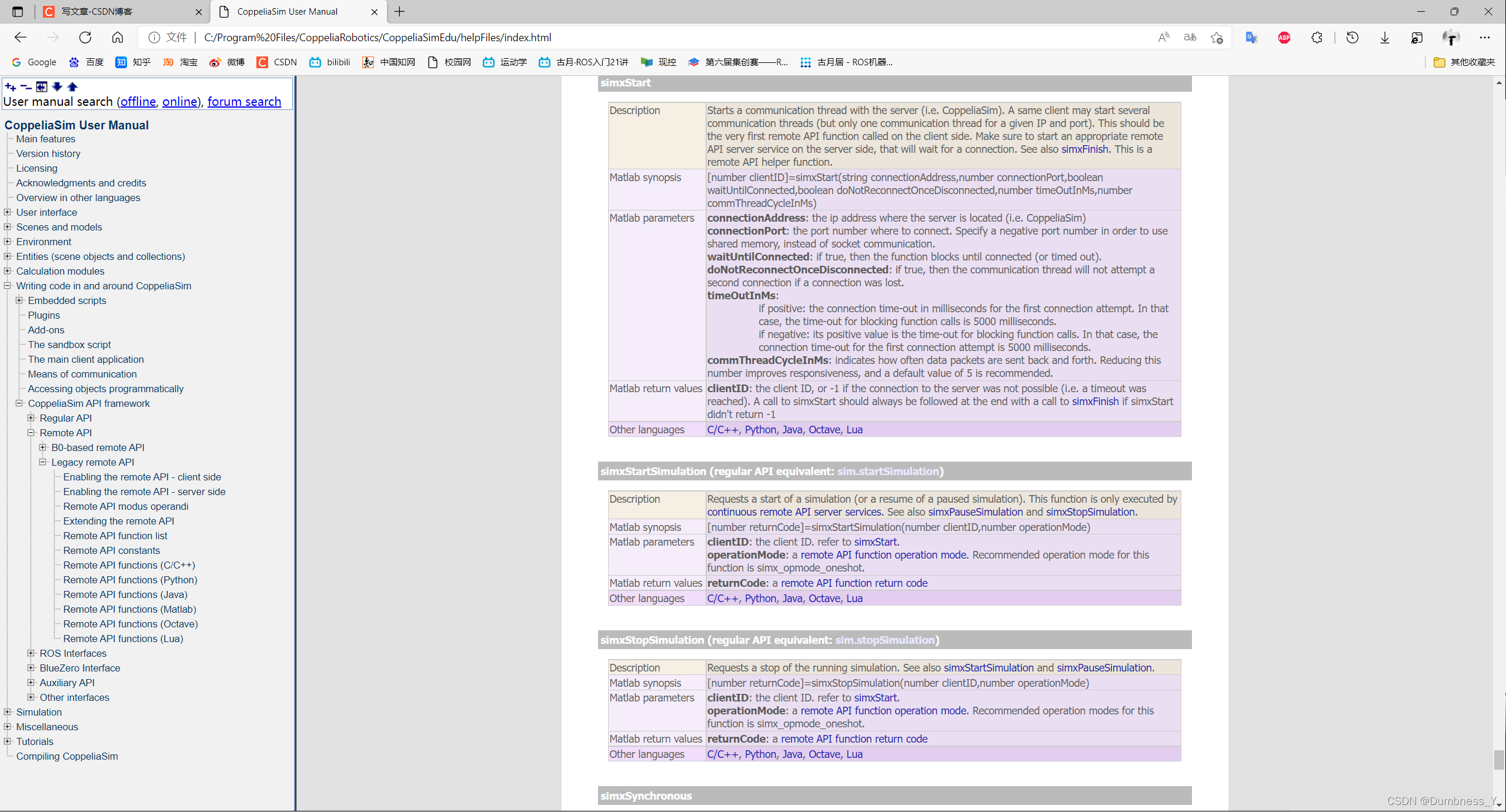Expand the Embedded scripts tree node
The image size is (1506, 812).
19,300
